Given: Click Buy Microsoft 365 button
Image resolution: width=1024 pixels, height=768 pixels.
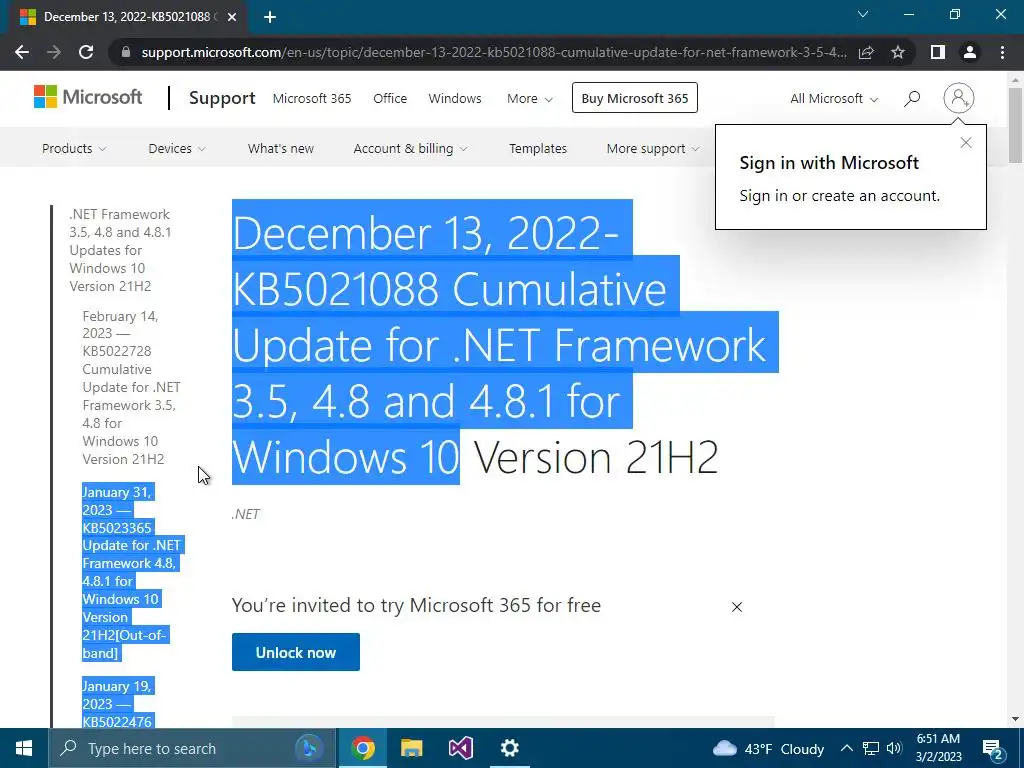Looking at the screenshot, I should tap(635, 98).
